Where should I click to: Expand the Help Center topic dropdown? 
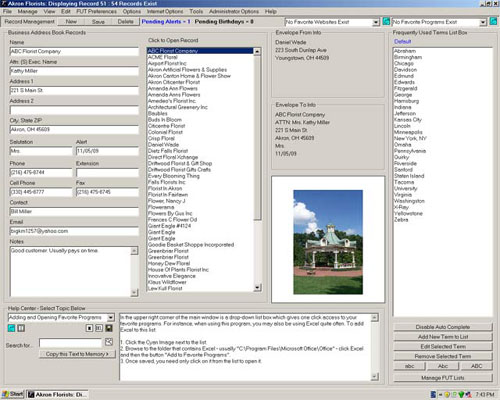click(x=111, y=318)
